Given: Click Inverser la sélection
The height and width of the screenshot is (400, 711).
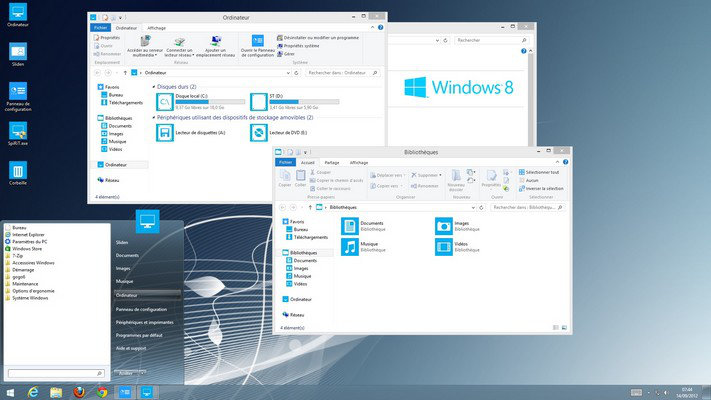Looking at the screenshot, I should (x=541, y=189).
